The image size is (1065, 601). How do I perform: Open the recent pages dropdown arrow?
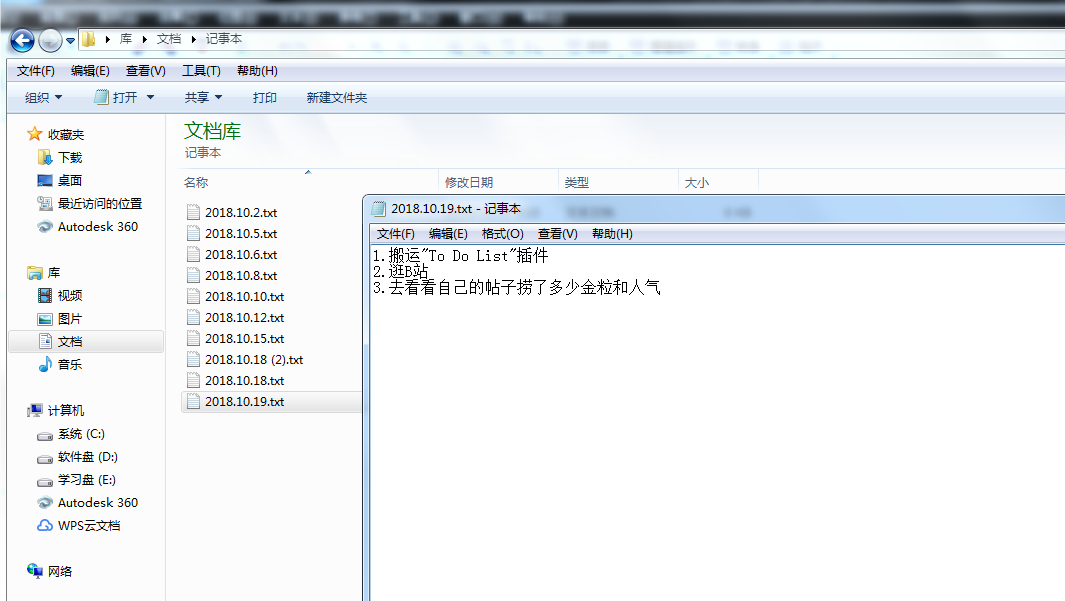[70, 41]
